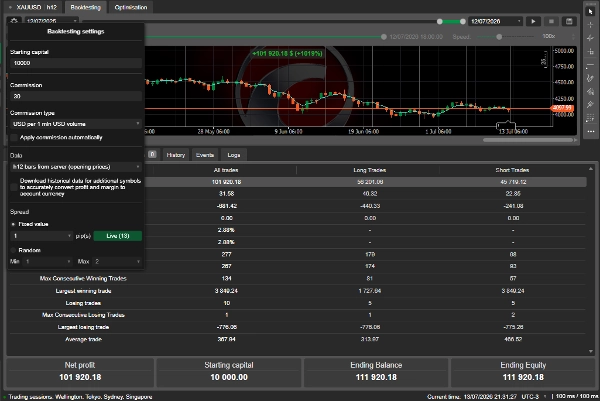Click the orange current price label on price axis

point(562,108)
